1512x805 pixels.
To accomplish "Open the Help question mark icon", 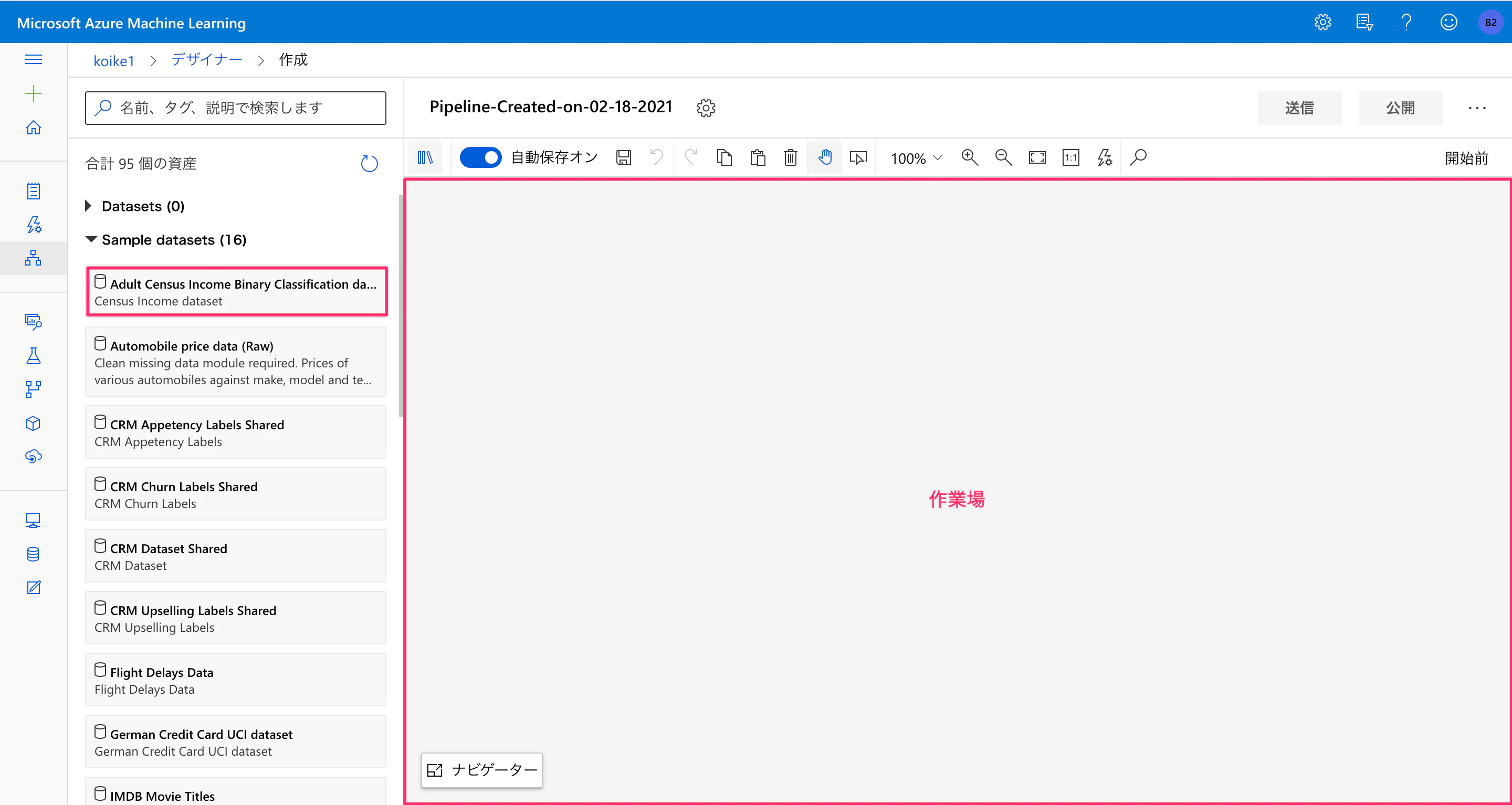I will pos(1406,22).
